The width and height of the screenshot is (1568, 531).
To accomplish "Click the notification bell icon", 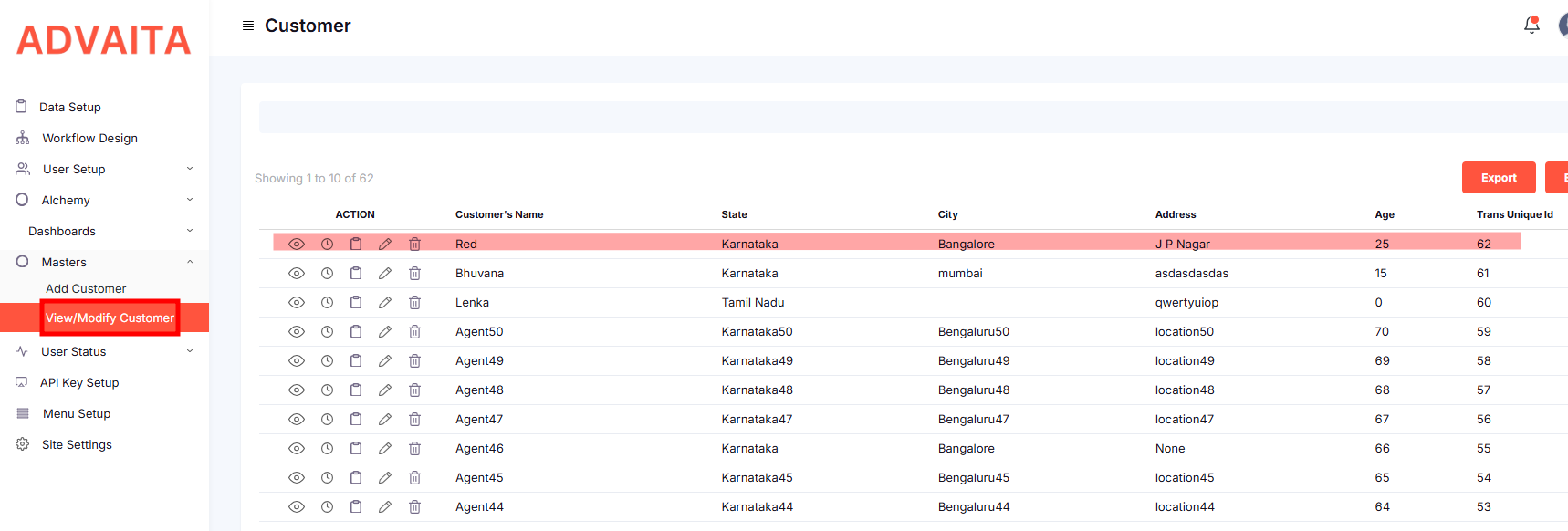I will coord(1531,26).
